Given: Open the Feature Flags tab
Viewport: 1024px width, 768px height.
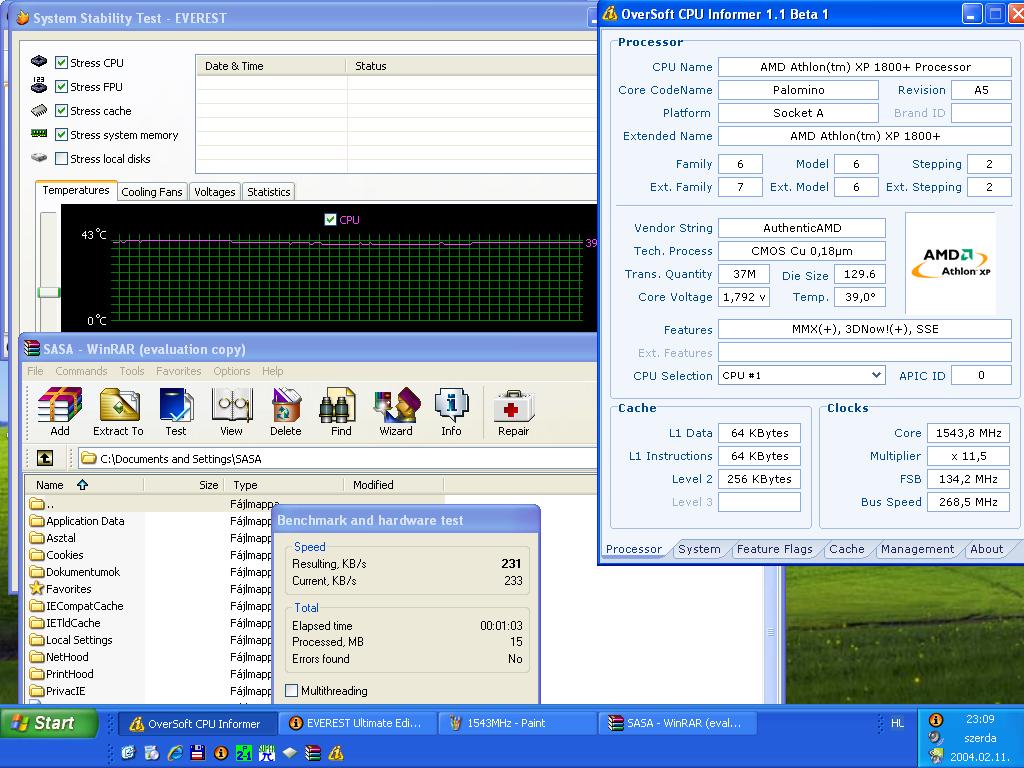Looking at the screenshot, I should (x=775, y=549).
